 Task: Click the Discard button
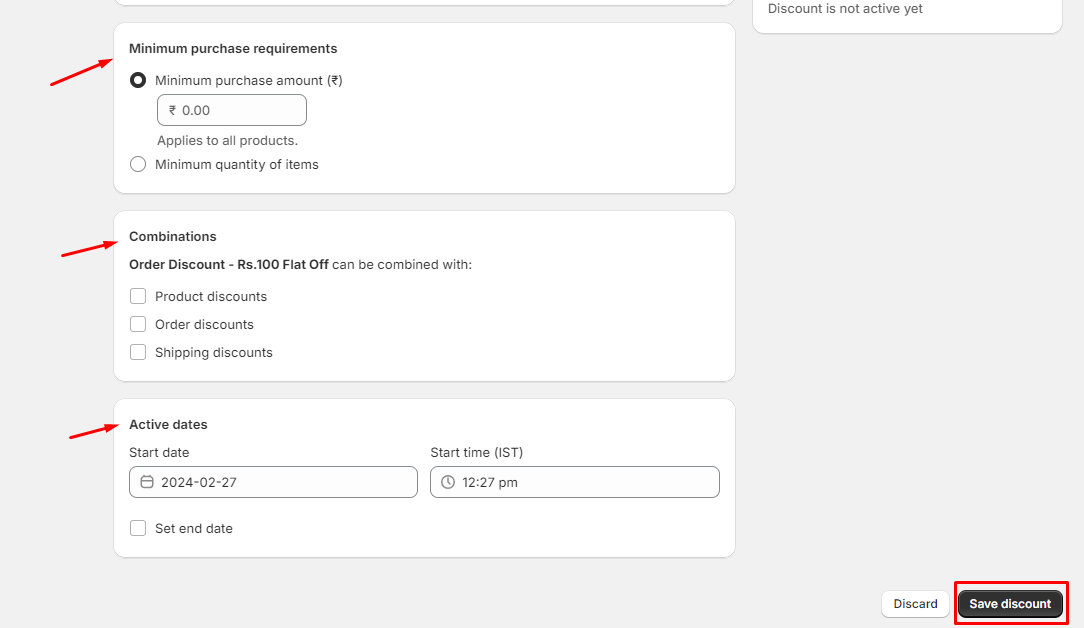pos(914,604)
